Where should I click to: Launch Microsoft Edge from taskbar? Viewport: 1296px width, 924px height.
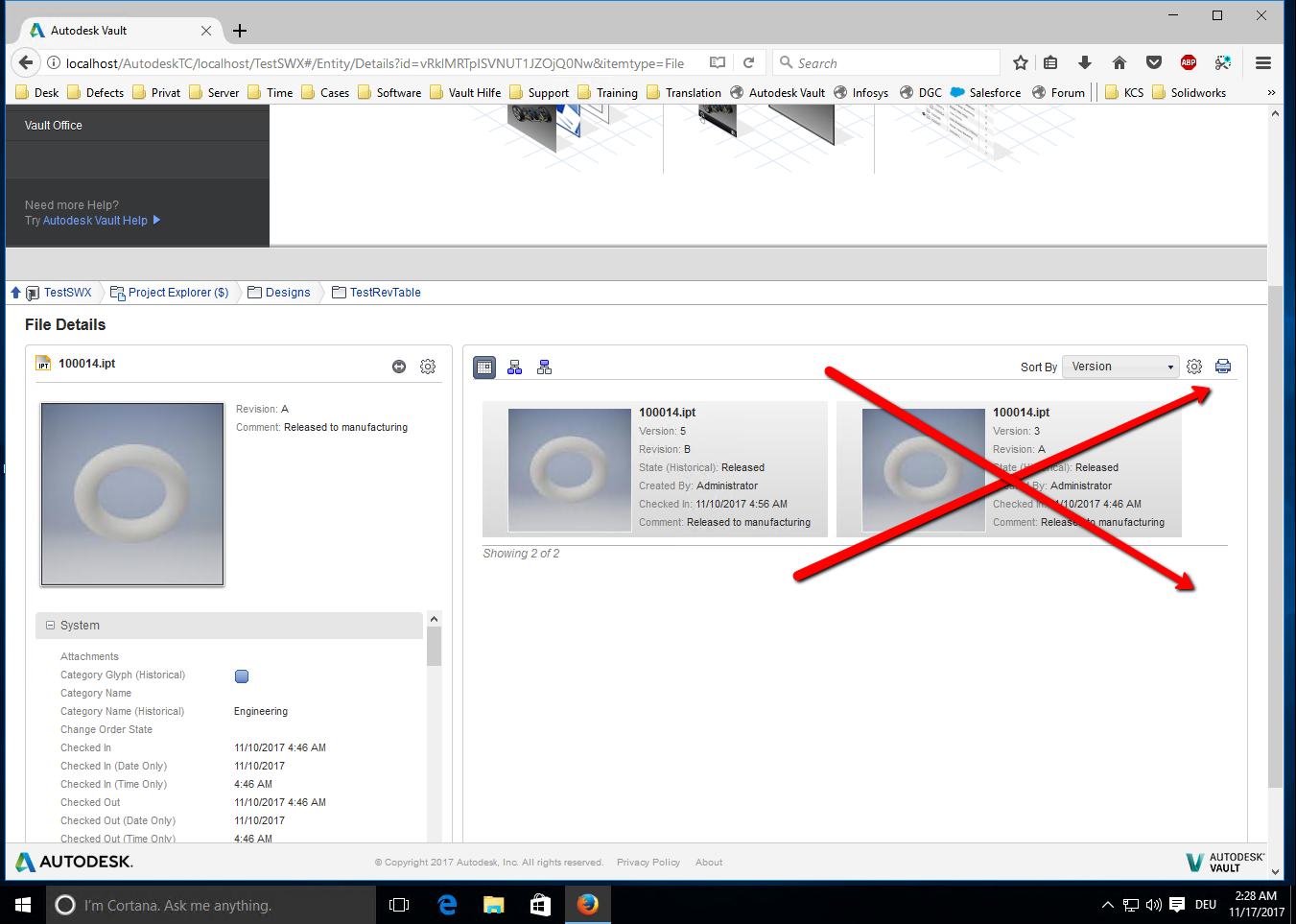[x=447, y=905]
